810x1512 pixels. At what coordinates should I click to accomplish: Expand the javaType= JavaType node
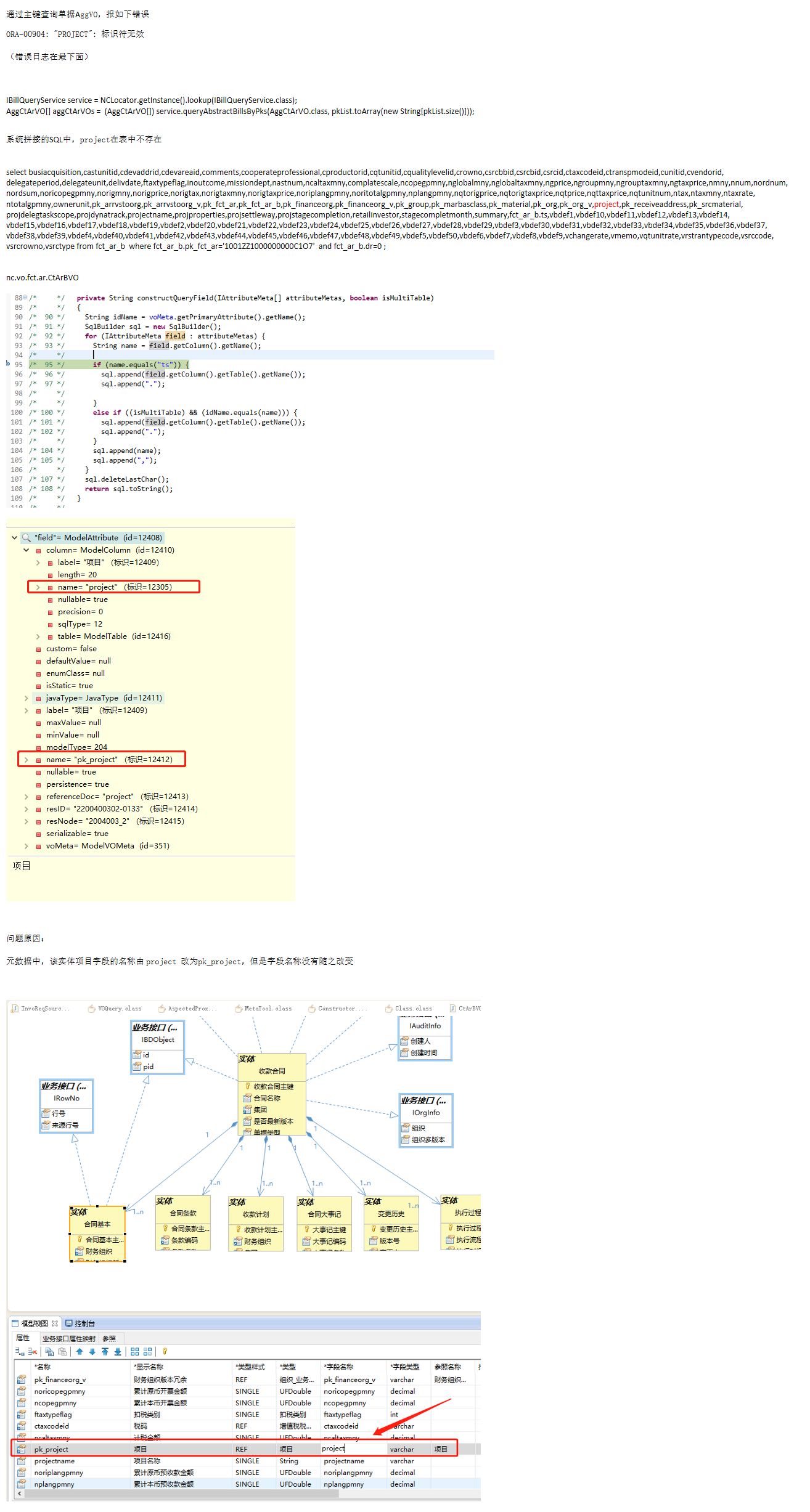(x=27, y=698)
